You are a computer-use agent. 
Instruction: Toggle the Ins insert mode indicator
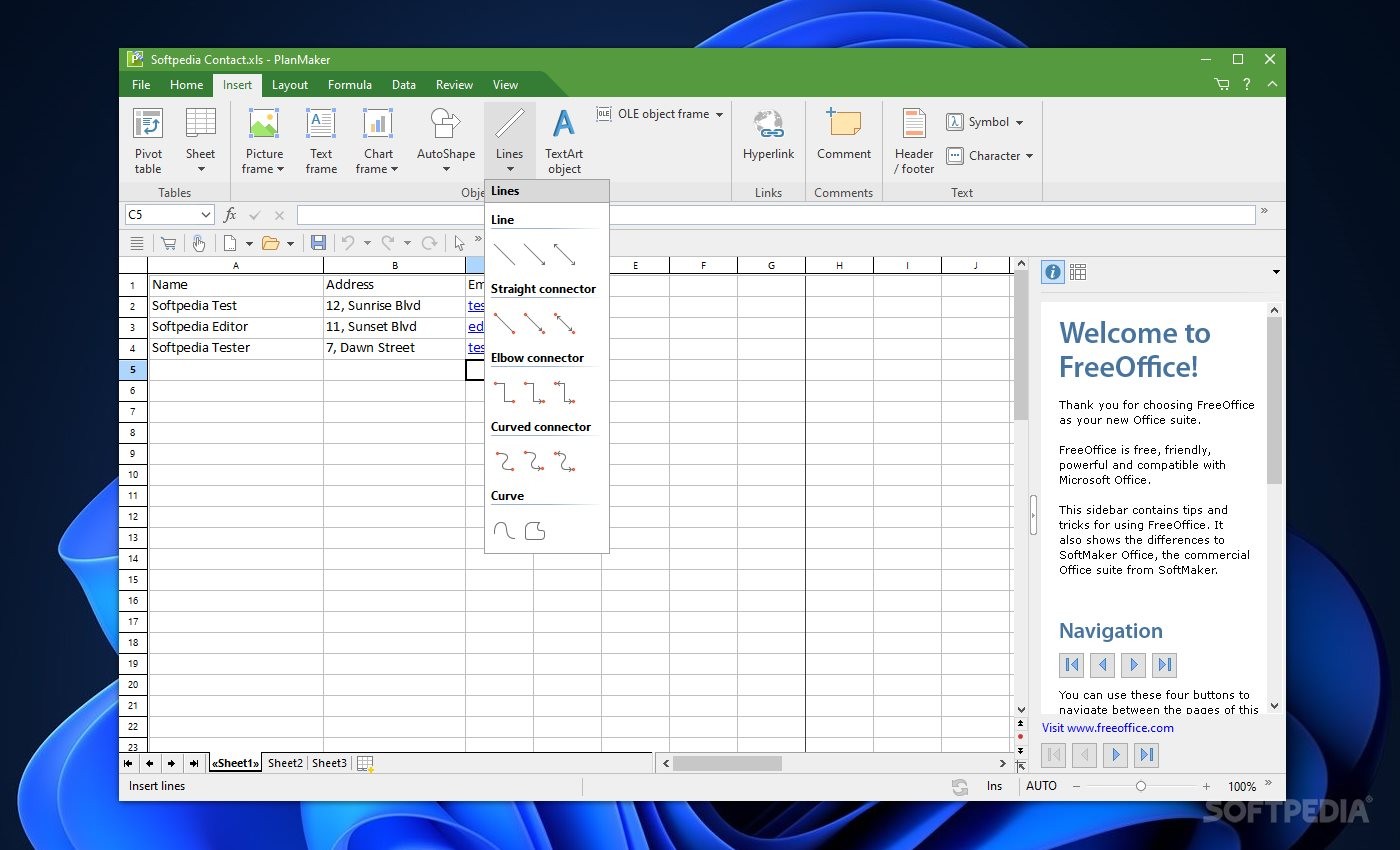coord(994,786)
